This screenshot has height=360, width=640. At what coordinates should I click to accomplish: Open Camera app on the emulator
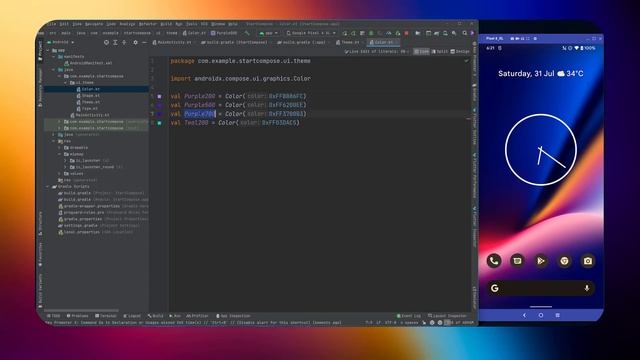[588, 260]
